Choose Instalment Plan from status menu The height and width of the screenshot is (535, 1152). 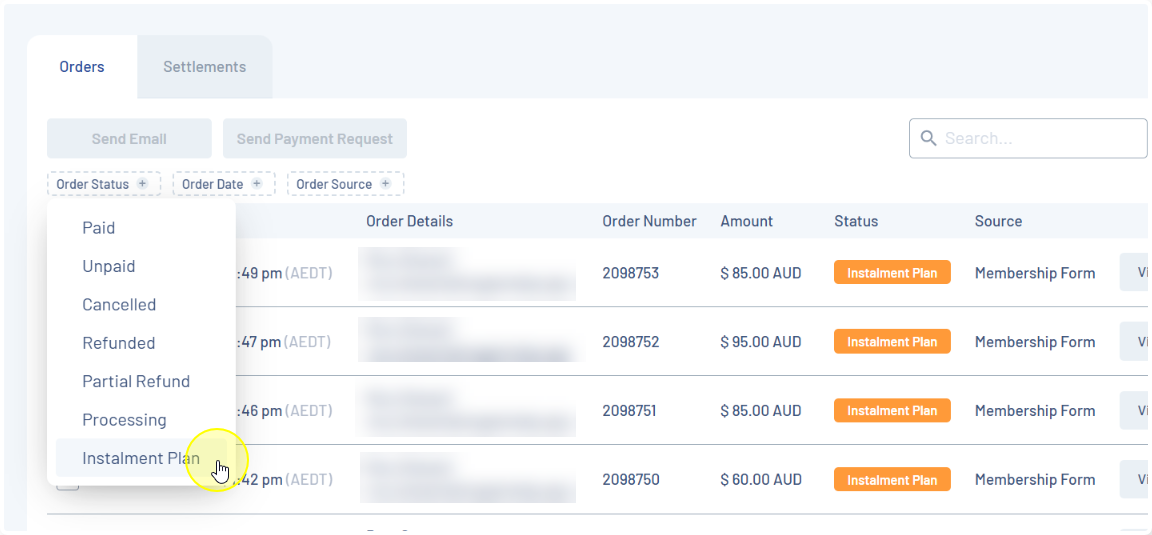click(141, 459)
